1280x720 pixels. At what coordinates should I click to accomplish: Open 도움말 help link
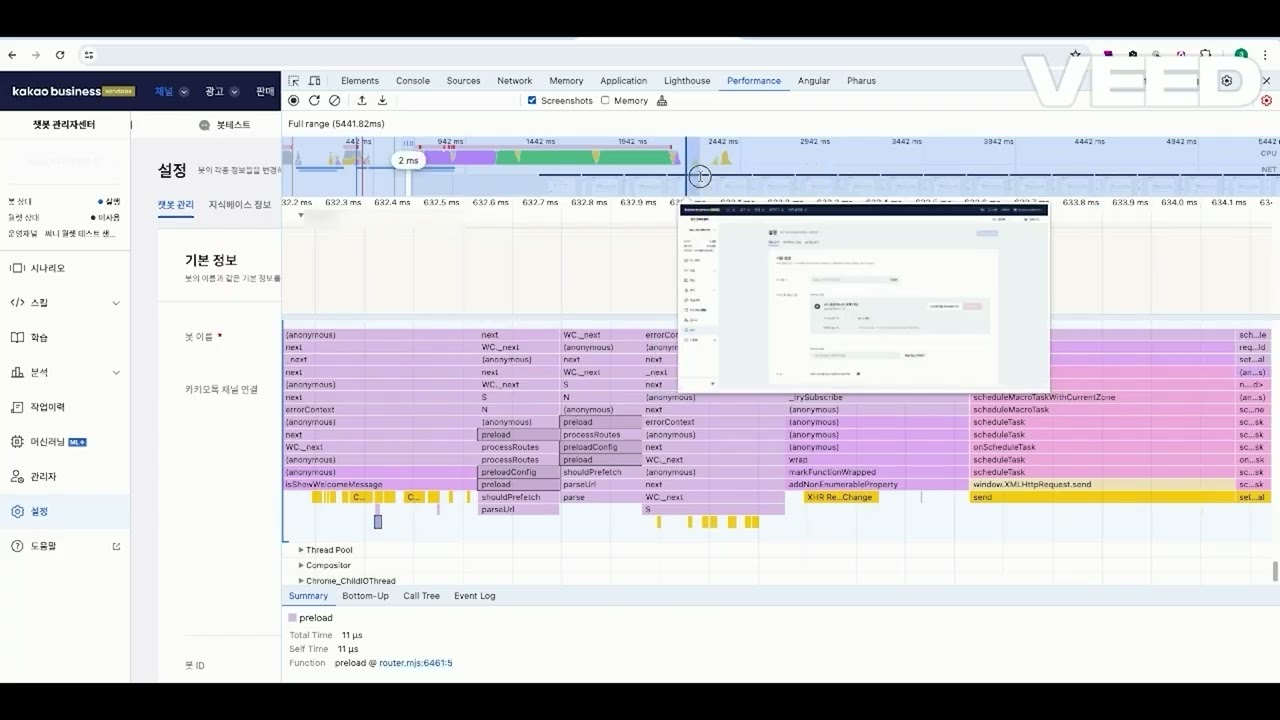coord(65,546)
